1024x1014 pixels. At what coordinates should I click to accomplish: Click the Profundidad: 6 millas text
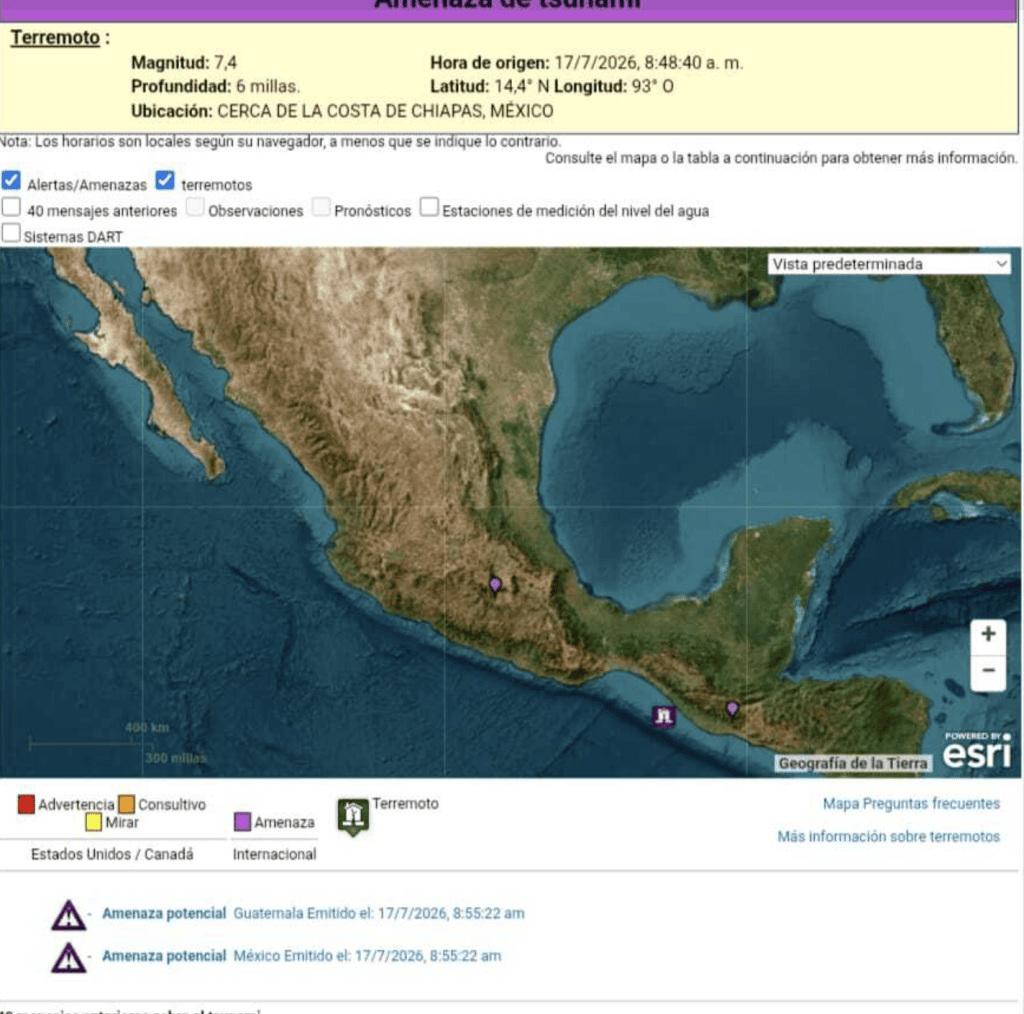216,86
